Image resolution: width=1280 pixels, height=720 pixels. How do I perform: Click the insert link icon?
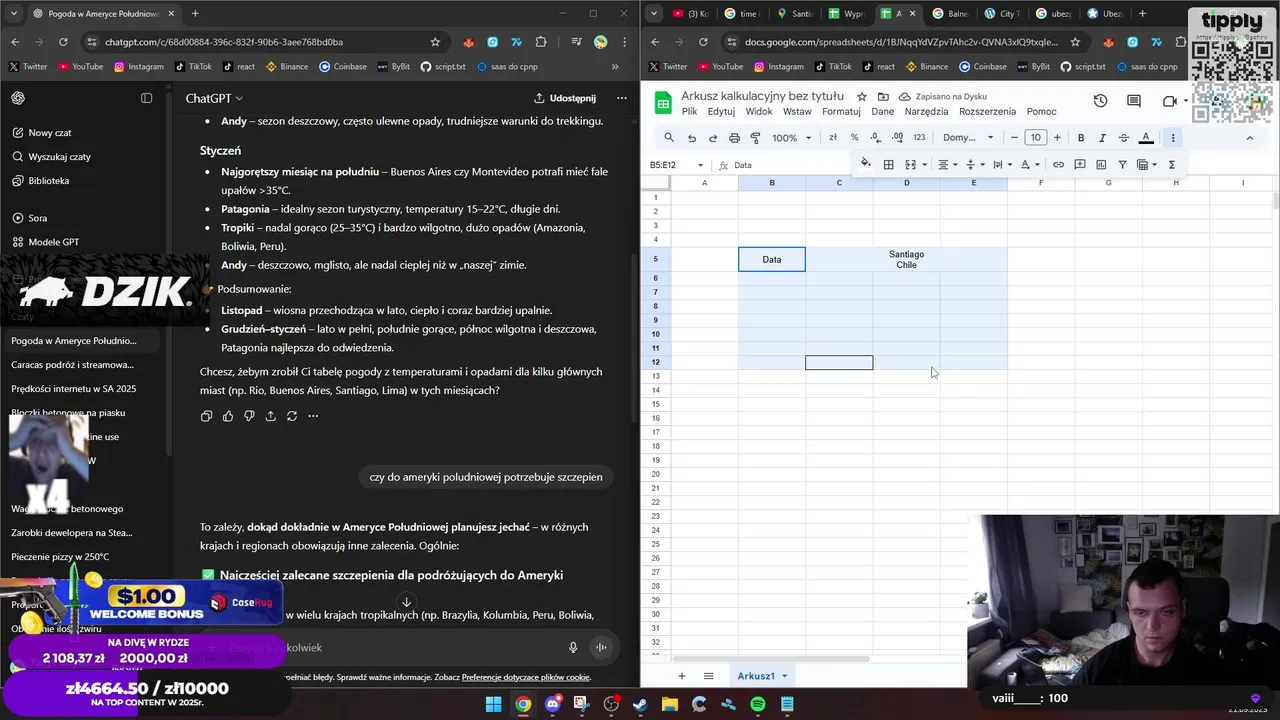click(x=1058, y=165)
